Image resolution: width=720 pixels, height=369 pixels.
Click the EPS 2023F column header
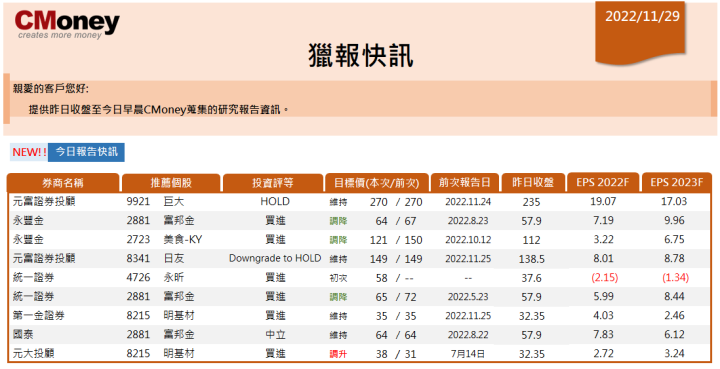click(676, 183)
